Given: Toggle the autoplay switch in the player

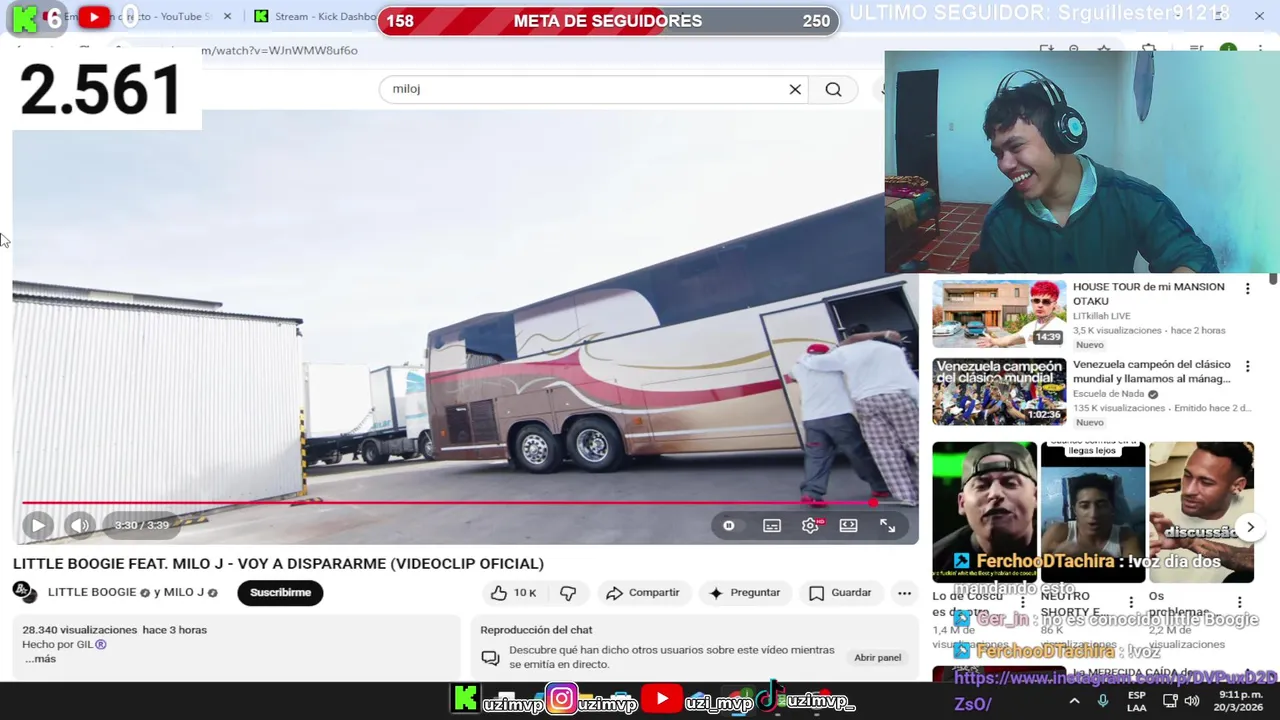Looking at the screenshot, I should [729, 526].
